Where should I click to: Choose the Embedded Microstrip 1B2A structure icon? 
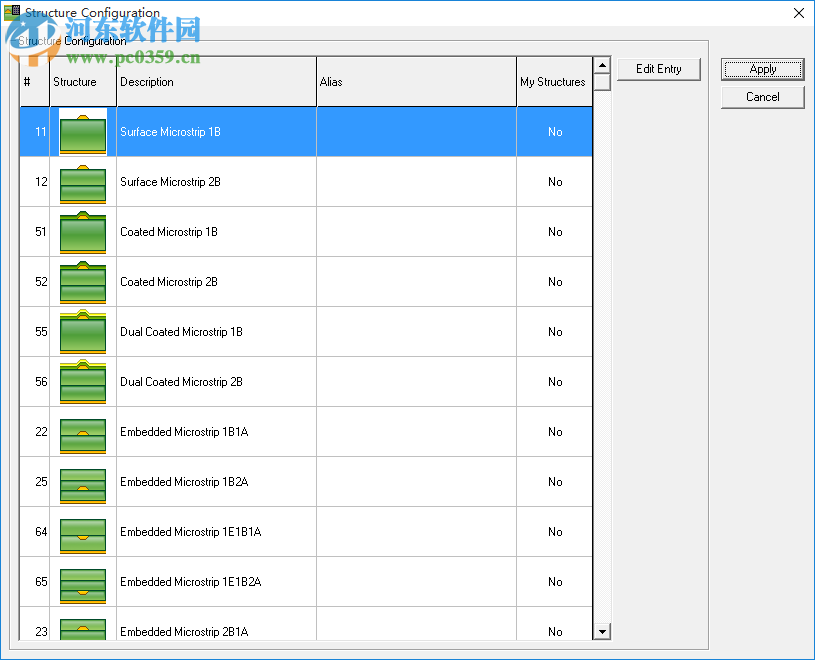click(83, 486)
